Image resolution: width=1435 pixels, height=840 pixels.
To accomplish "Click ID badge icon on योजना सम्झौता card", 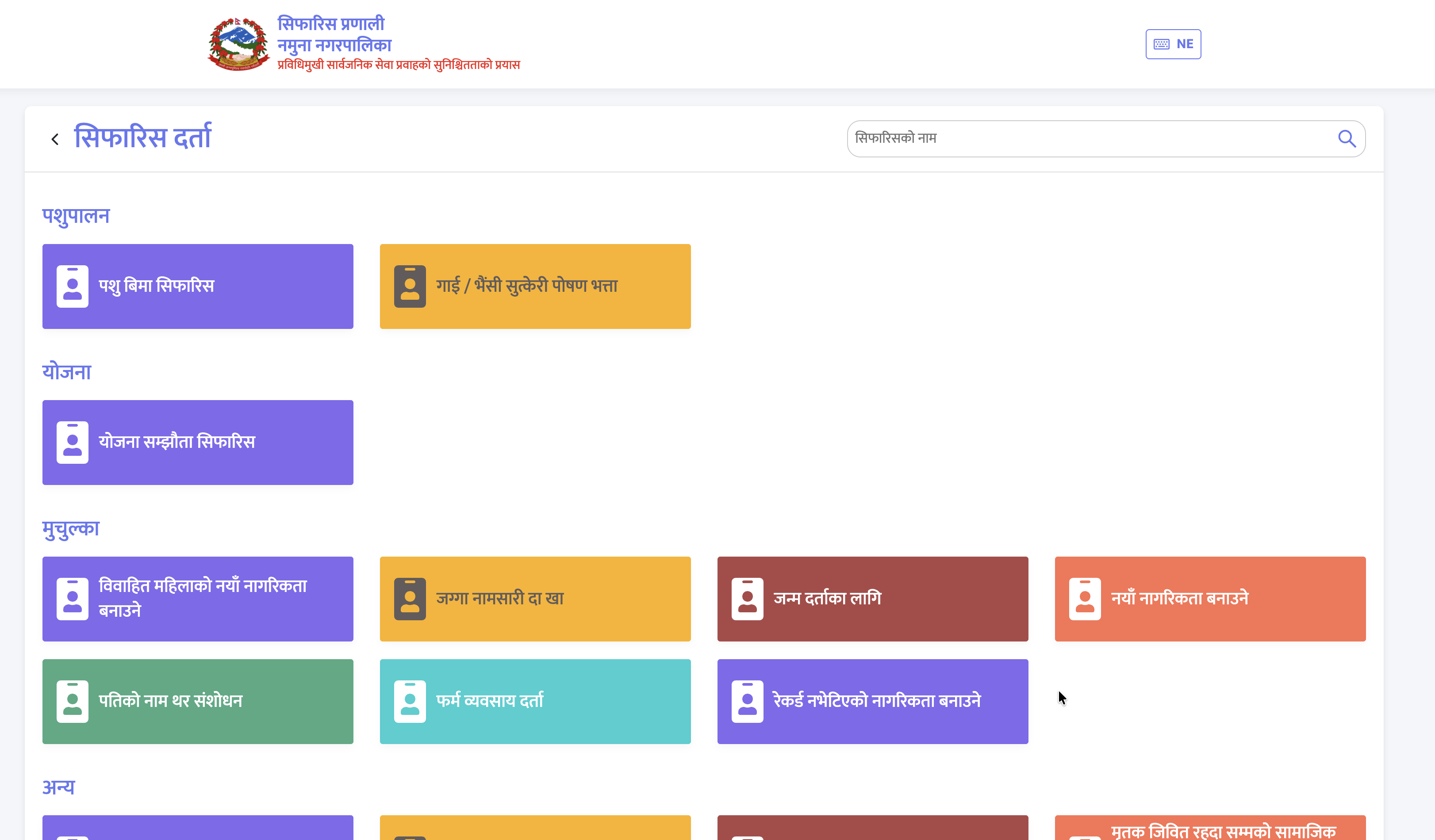I will (x=72, y=442).
